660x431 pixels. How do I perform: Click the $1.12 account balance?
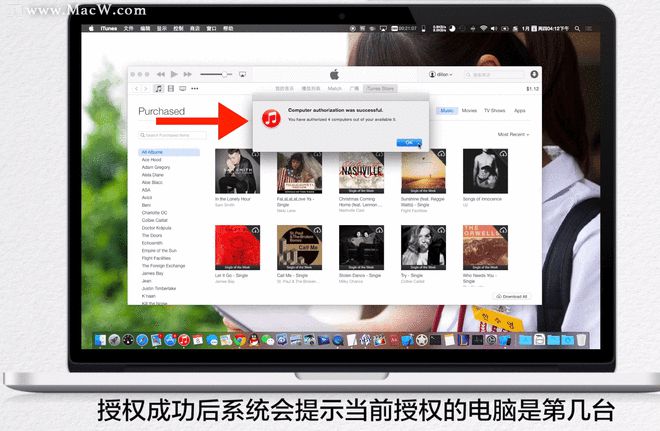(532, 89)
